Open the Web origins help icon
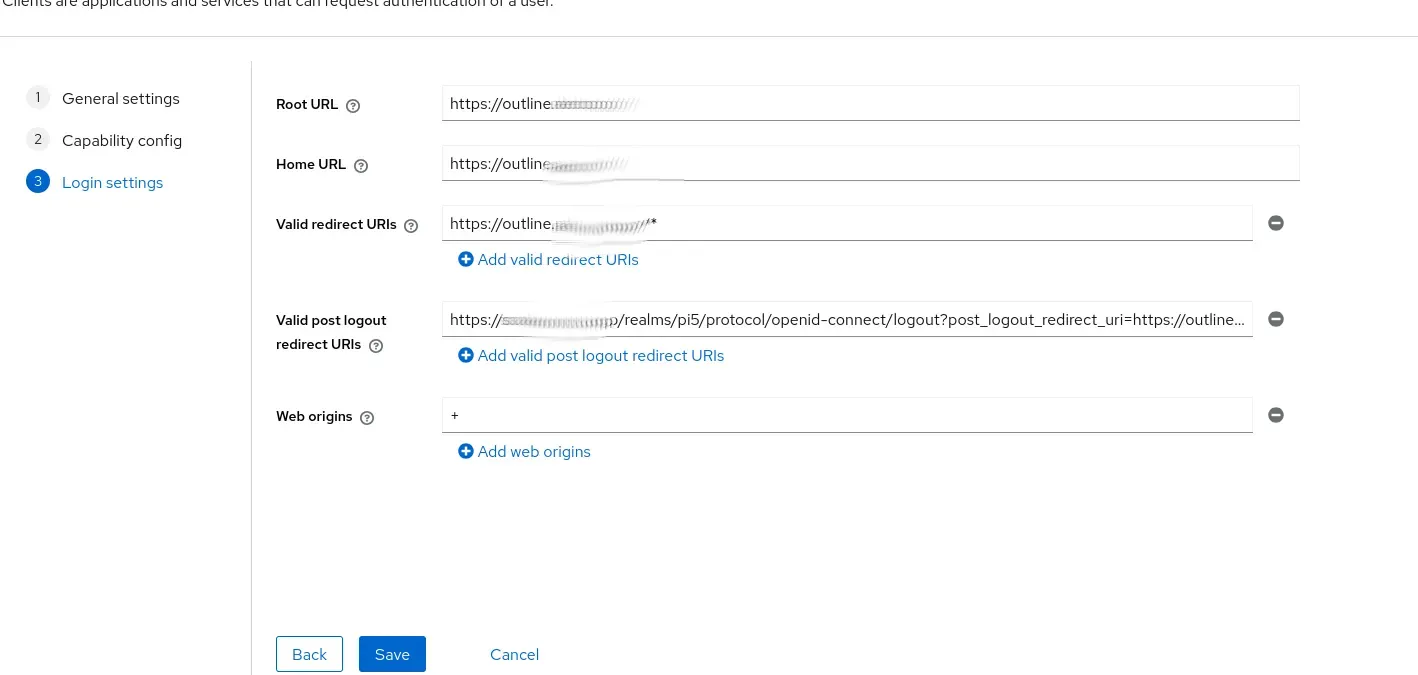Screen dimensions: 1418x675 (367, 418)
